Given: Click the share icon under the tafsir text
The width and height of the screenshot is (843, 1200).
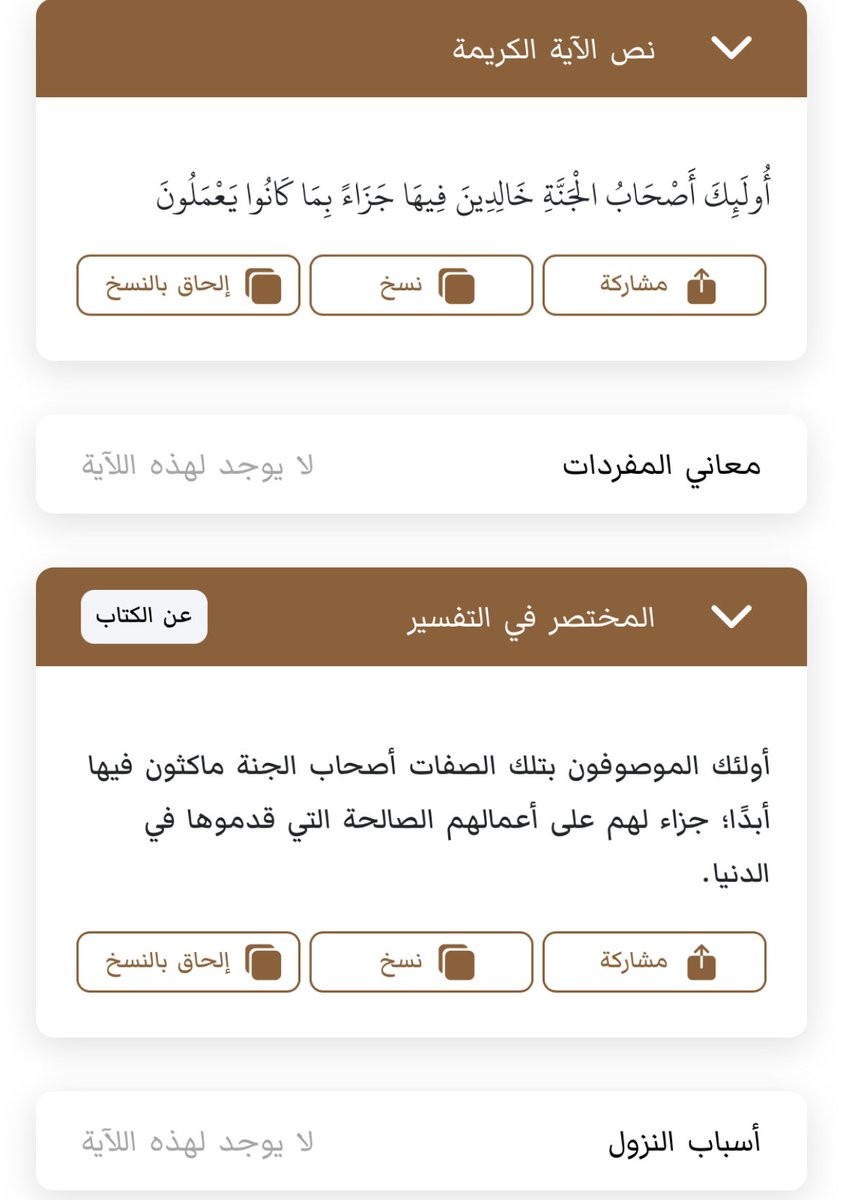Looking at the screenshot, I should coord(703,962).
